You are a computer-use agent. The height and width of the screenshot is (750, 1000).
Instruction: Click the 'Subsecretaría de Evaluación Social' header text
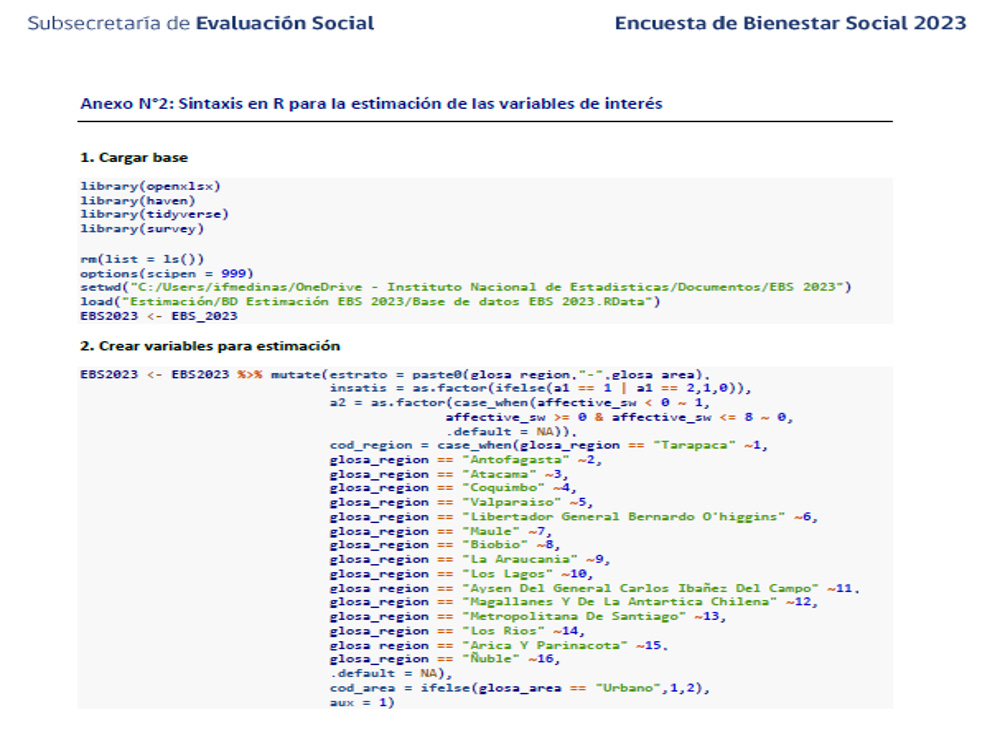[201, 24]
